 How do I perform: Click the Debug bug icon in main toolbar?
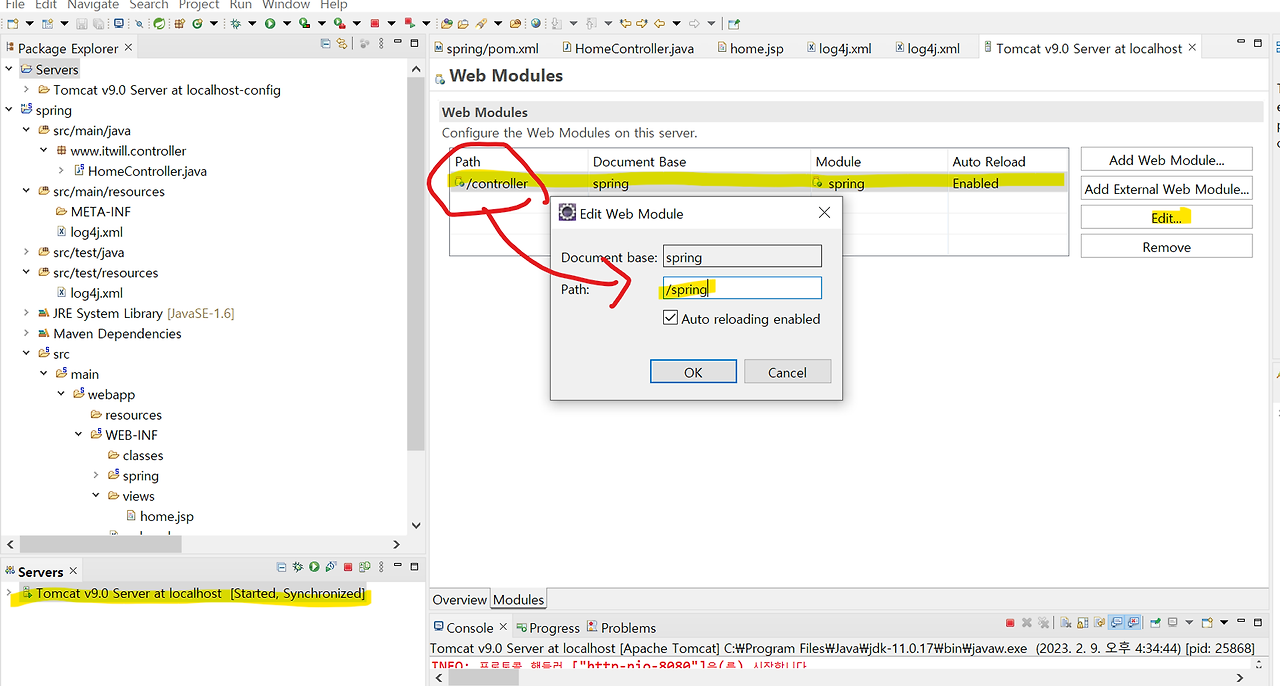point(236,23)
